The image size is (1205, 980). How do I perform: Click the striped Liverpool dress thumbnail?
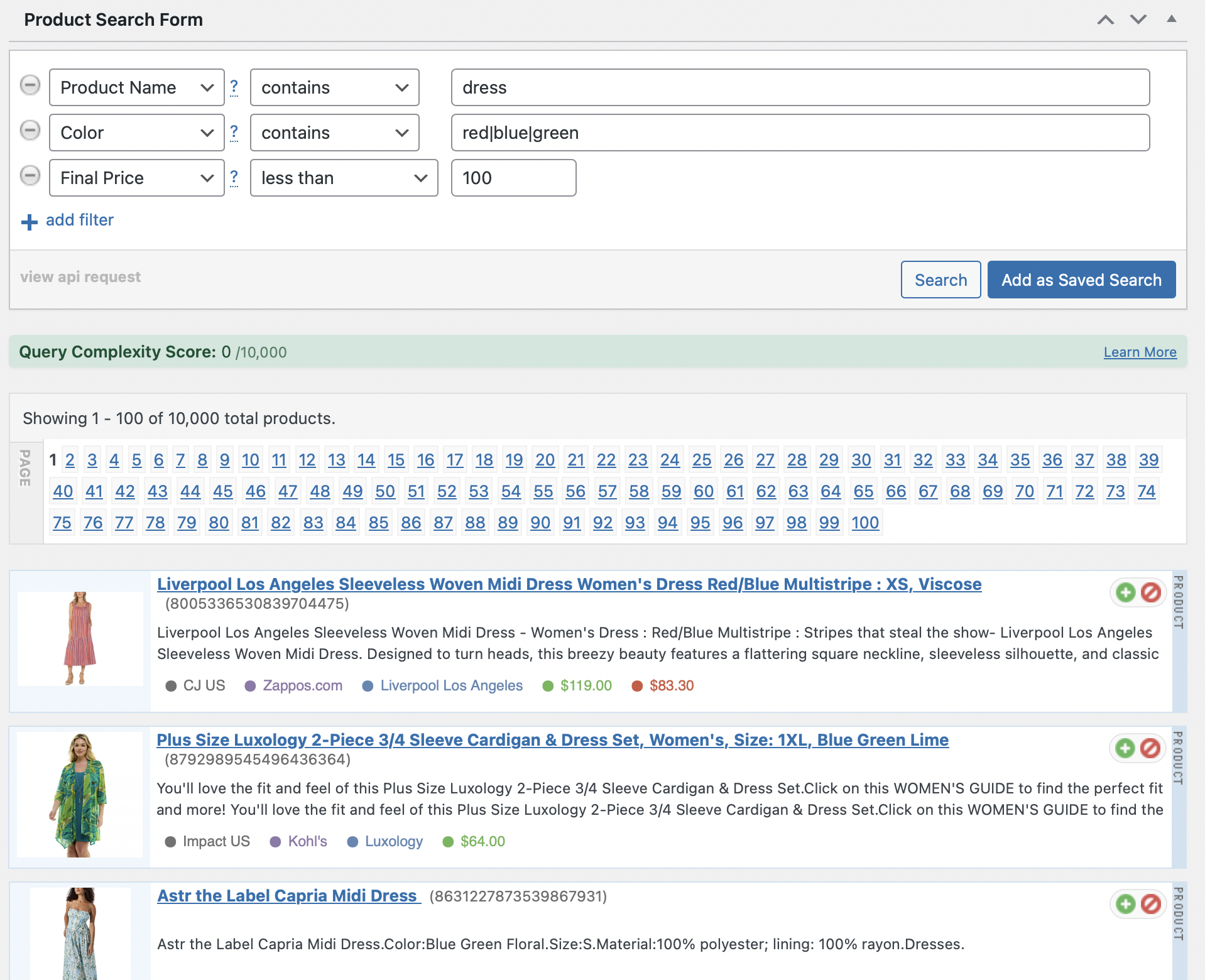[x=80, y=638]
